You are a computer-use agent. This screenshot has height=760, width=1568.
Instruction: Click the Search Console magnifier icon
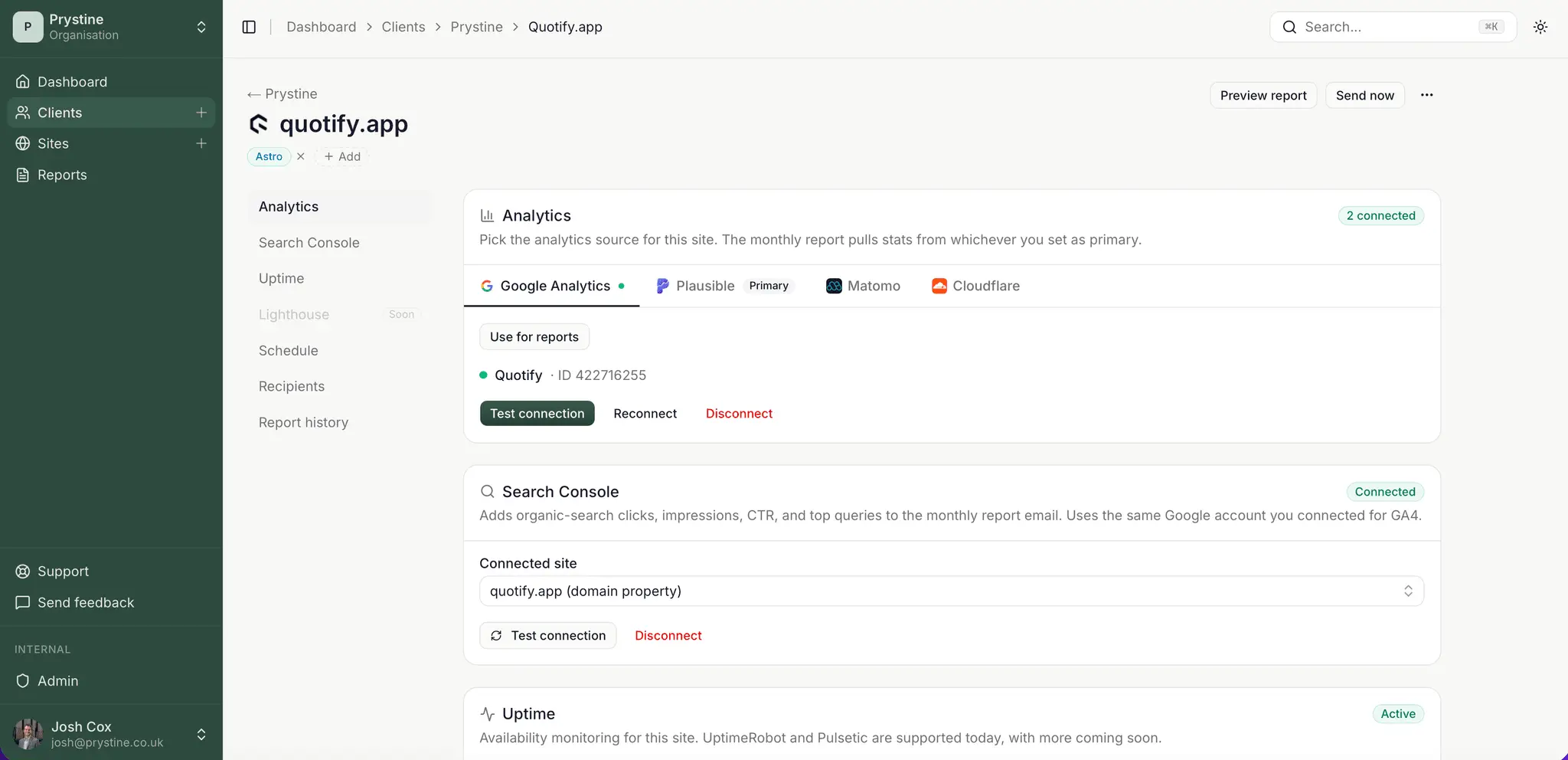[x=487, y=492]
